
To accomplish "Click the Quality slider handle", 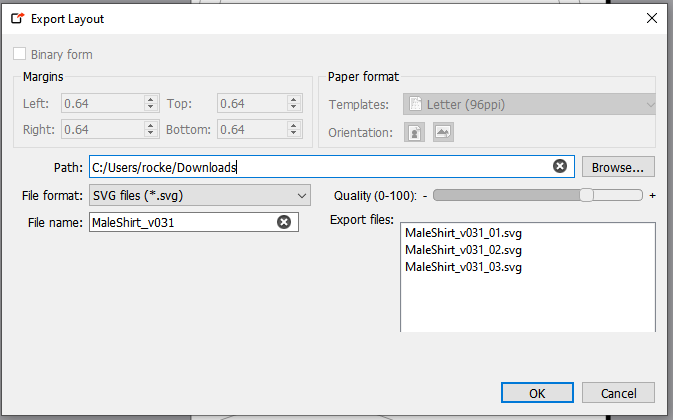I will pos(586,195).
